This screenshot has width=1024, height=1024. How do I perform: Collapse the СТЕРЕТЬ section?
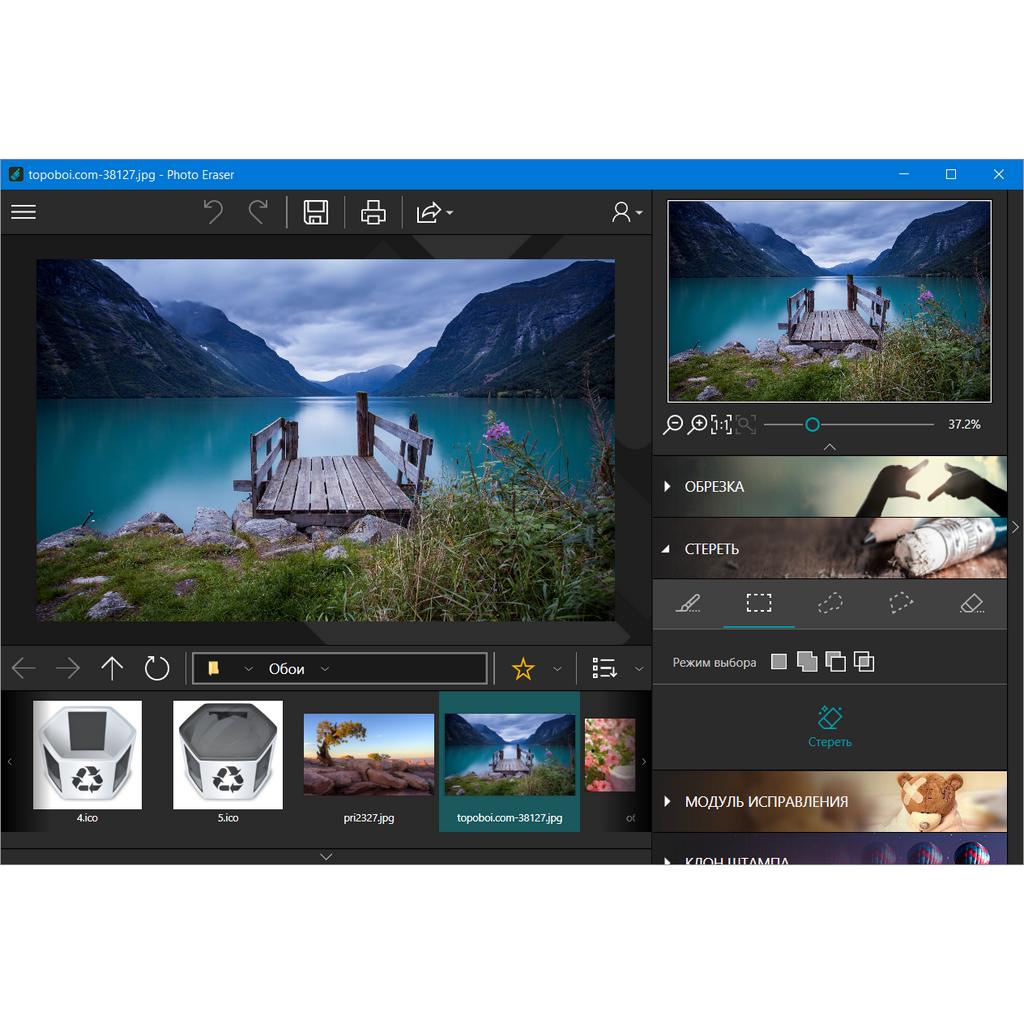pyautogui.click(x=829, y=549)
